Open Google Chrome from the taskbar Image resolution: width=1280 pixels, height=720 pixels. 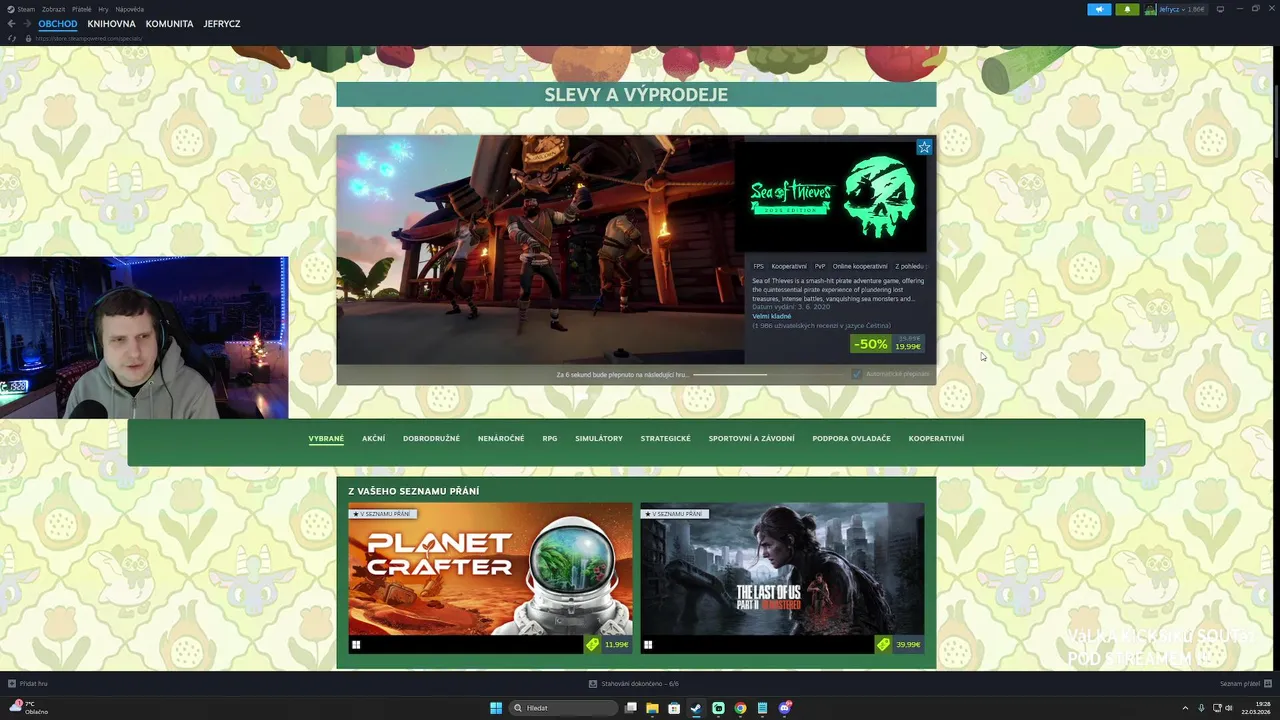point(740,708)
